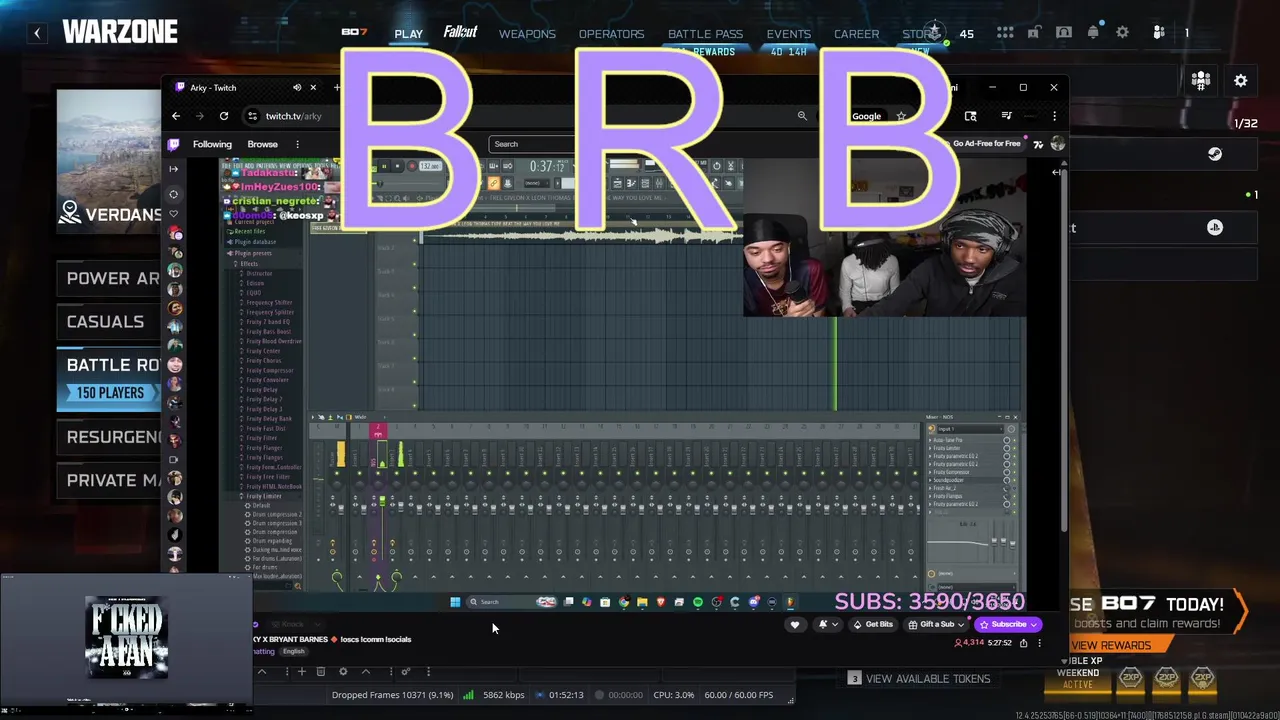Image resolution: width=1280 pixels, height=720 pixels.
Task: Switch to the WEAPONS tab
Action: coord(527,34)
